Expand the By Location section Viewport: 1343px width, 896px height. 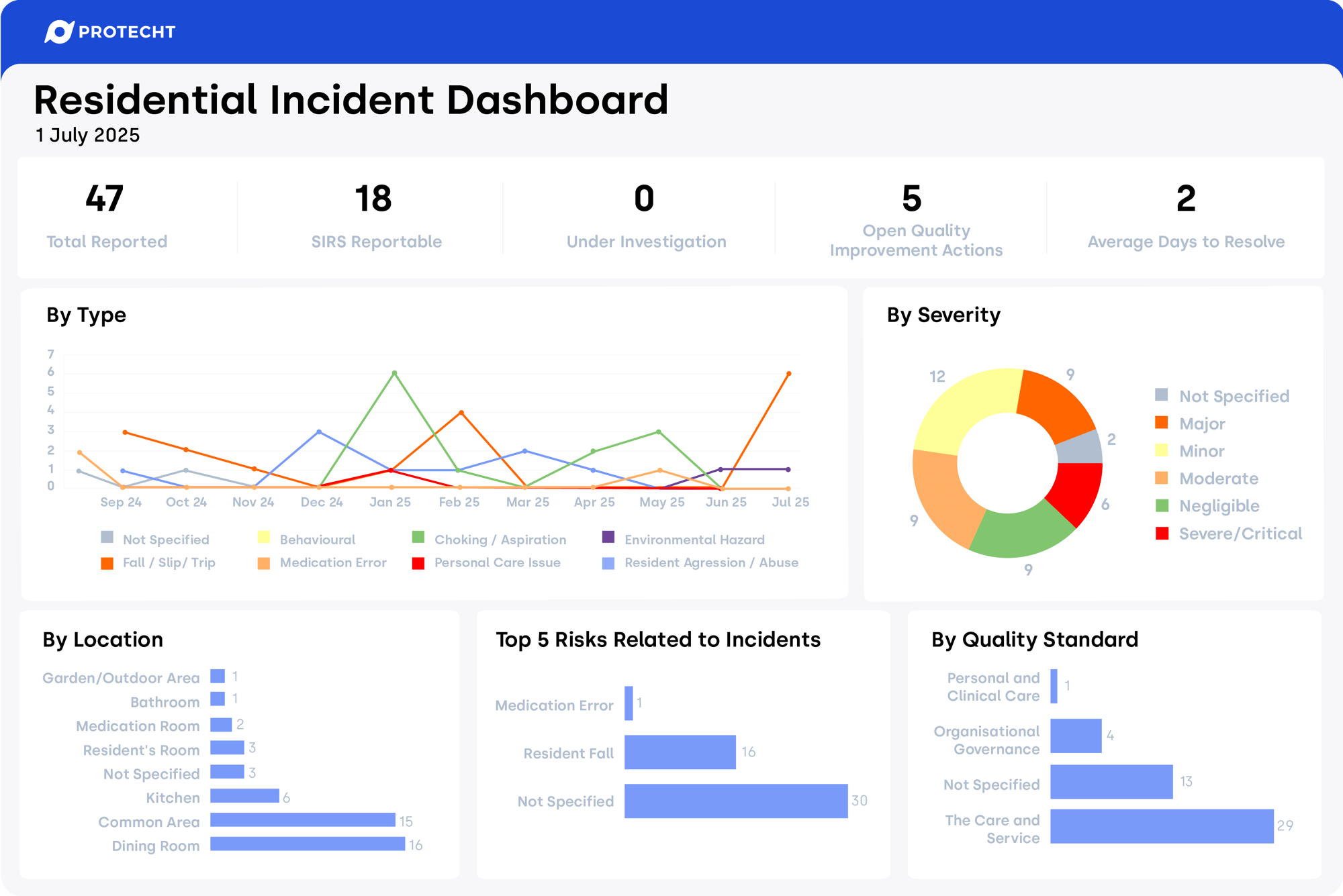(x=102, y=640)
